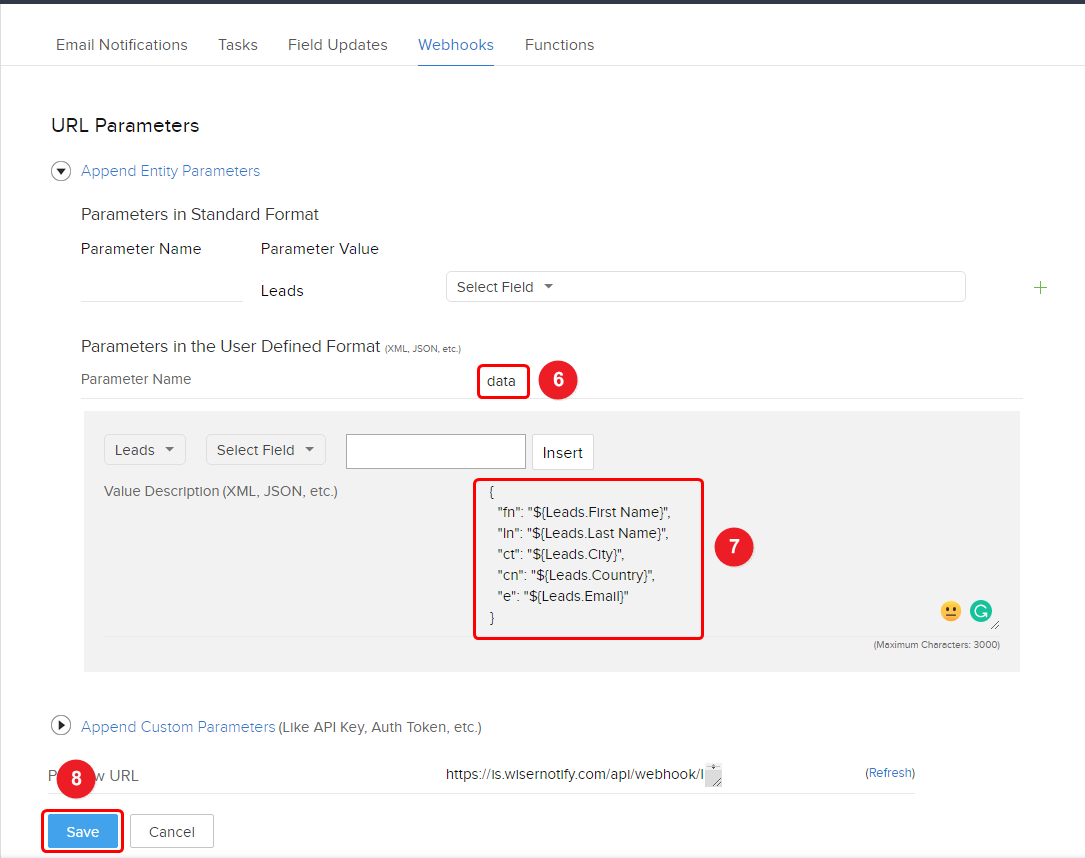Click the Refresh link for the preview URL
The height and width of the screenshot is (858, 1085).
coord(889,773)
